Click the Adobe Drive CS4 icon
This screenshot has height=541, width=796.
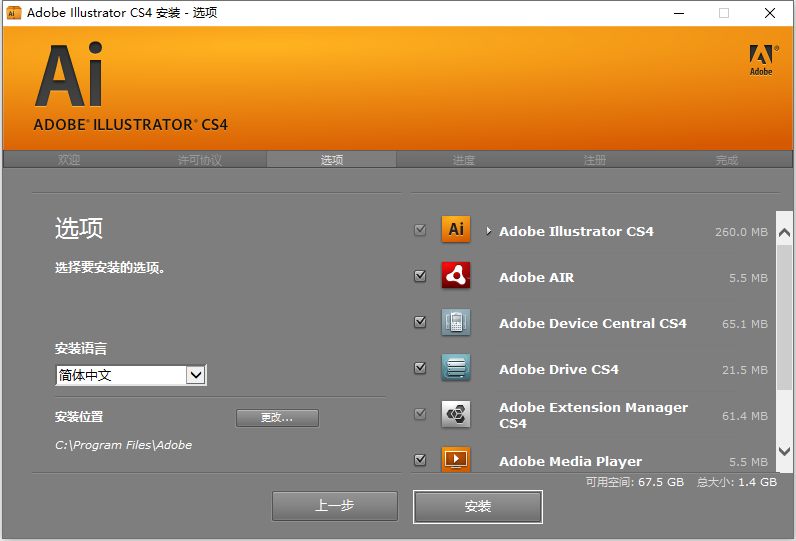[x=456, y=368]
